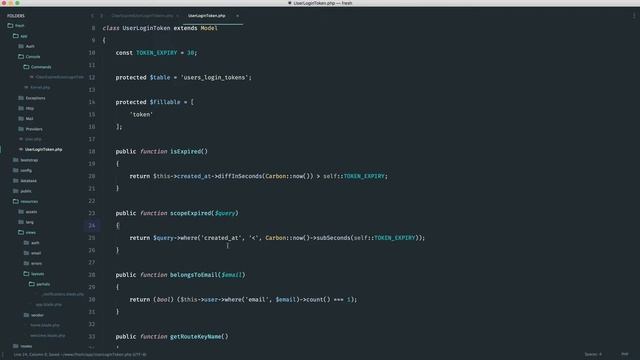Click the $fillable variable
The image size is (640, 360).
(165, 102)
